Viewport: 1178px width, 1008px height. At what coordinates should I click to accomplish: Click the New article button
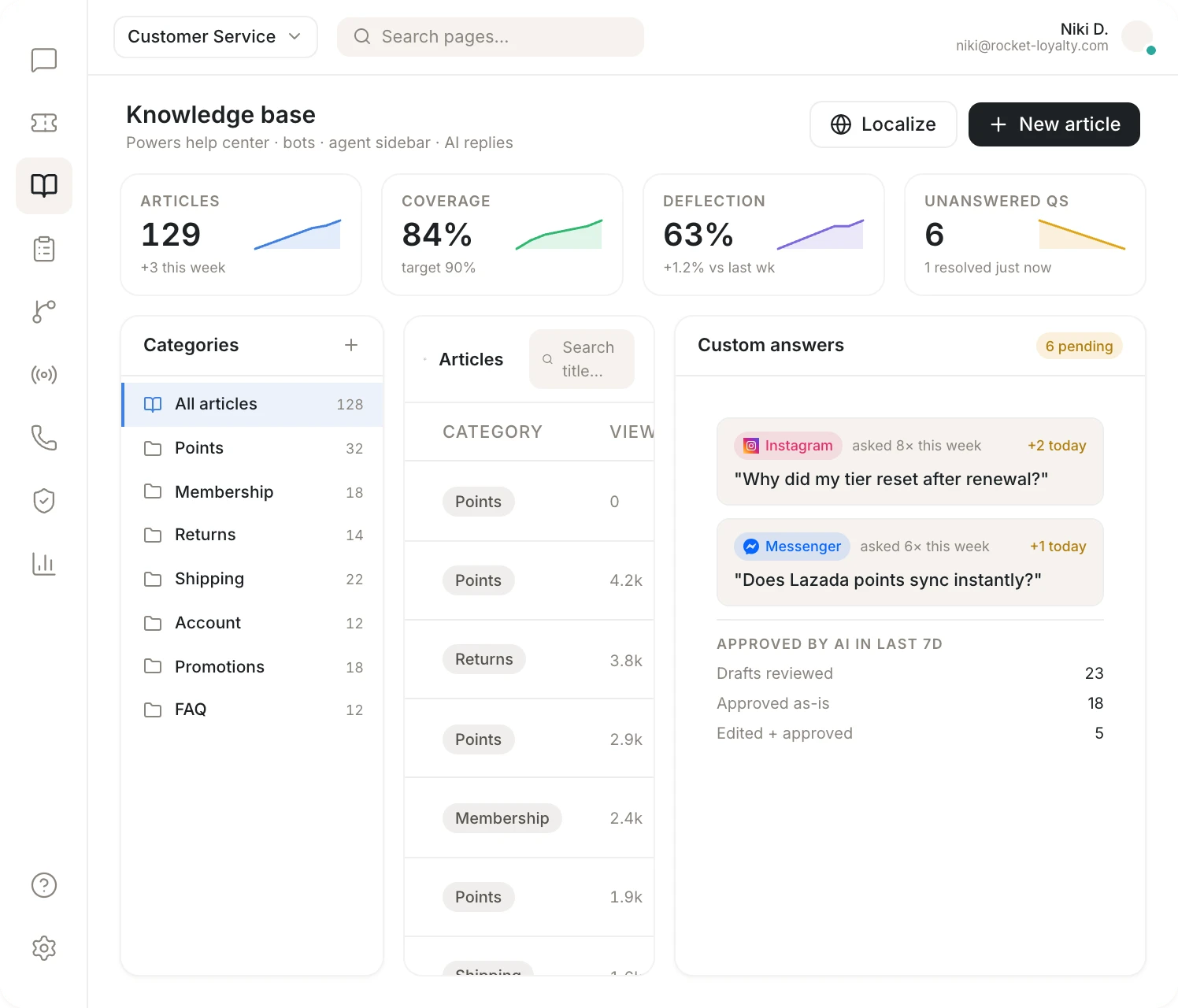[1054, 124]
